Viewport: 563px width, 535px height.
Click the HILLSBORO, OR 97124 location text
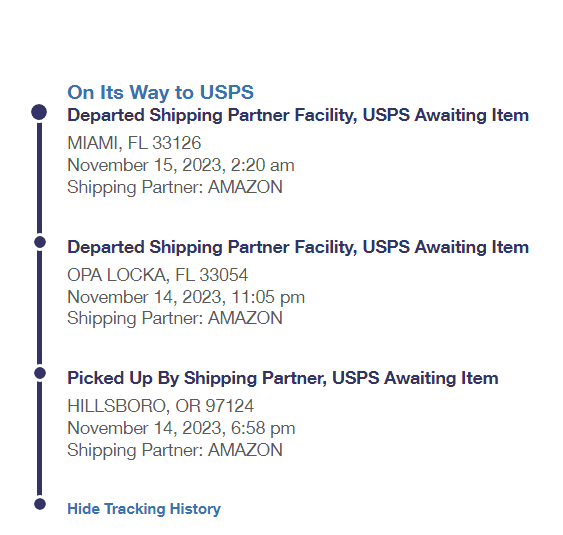pyautogui.click(x=160, y=406)
